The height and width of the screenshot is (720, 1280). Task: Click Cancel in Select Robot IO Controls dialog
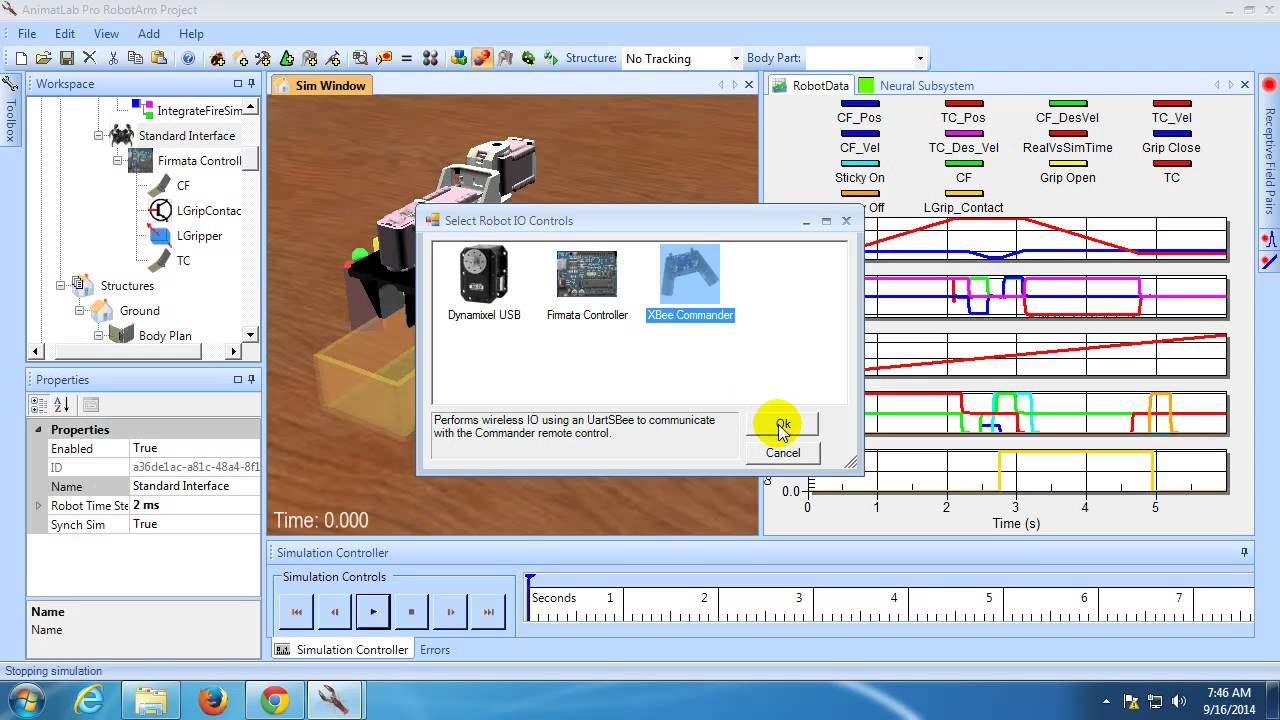[783, 452]
